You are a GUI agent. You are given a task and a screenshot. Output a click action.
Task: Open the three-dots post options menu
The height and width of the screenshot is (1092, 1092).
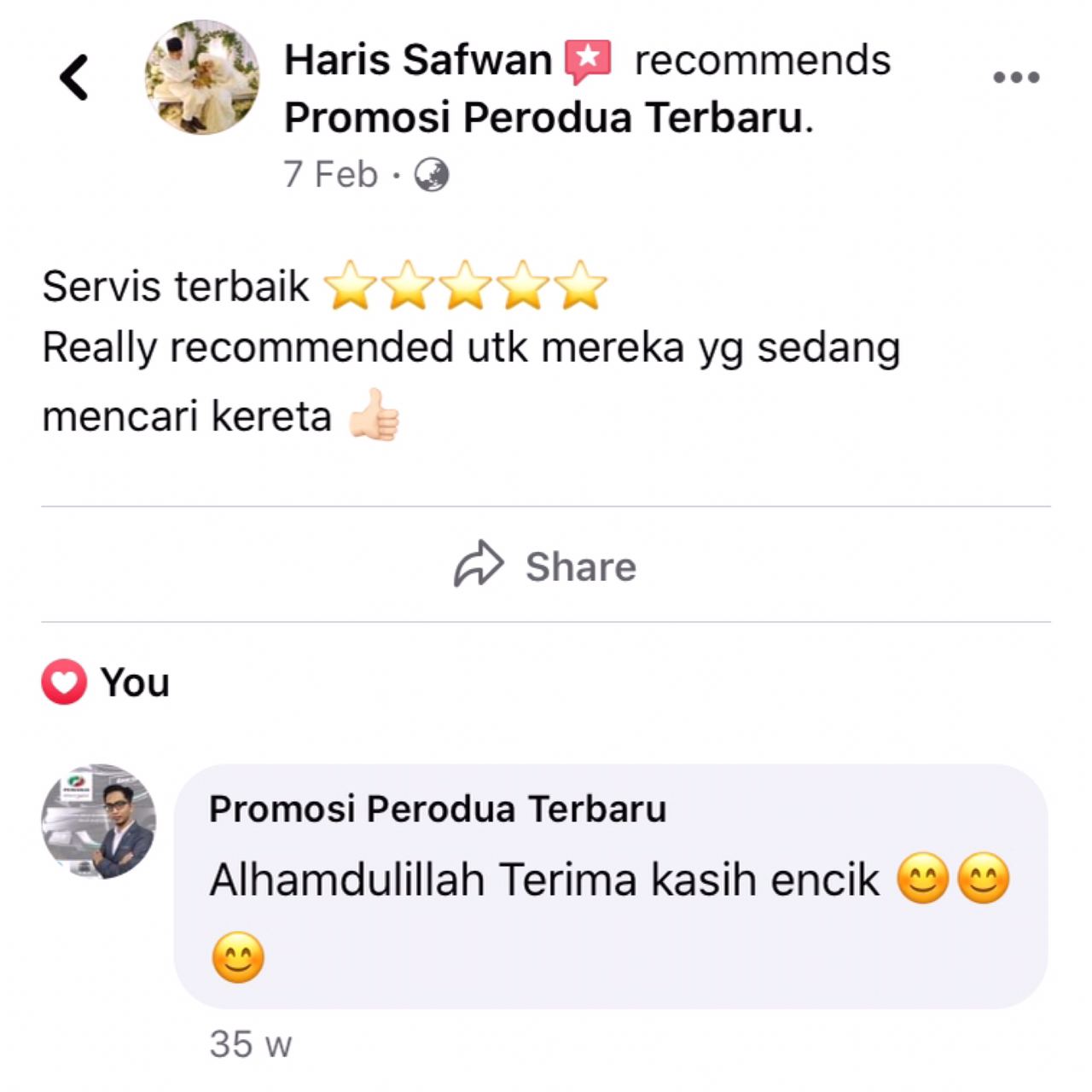[1017, 78]
